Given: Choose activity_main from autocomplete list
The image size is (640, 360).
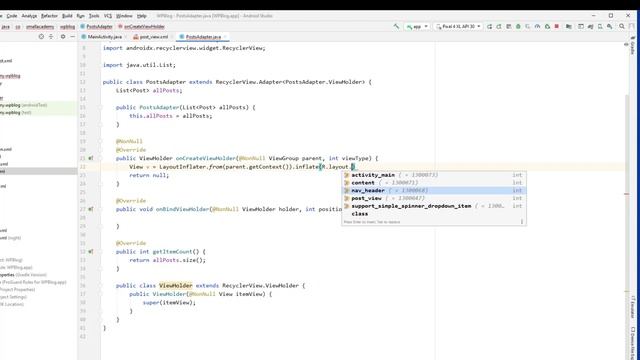Looking at the screenshot, I should point(434,175).
